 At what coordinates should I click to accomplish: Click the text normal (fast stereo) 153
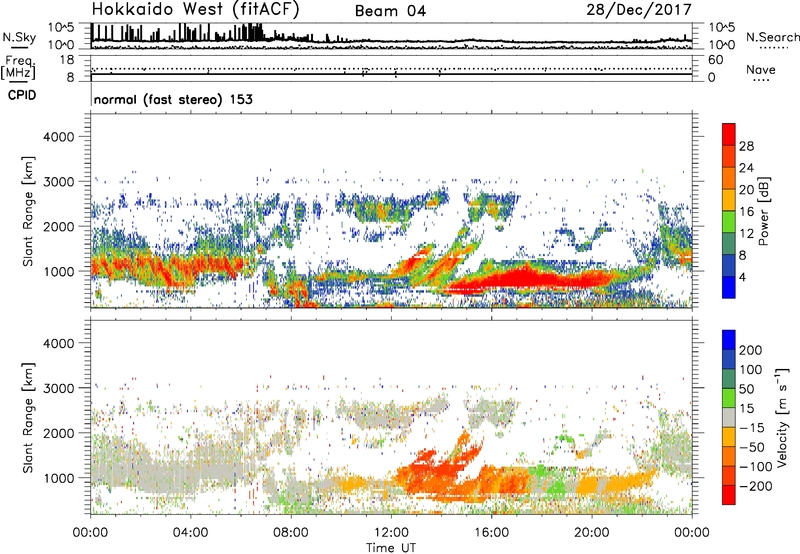coord(173,99)
